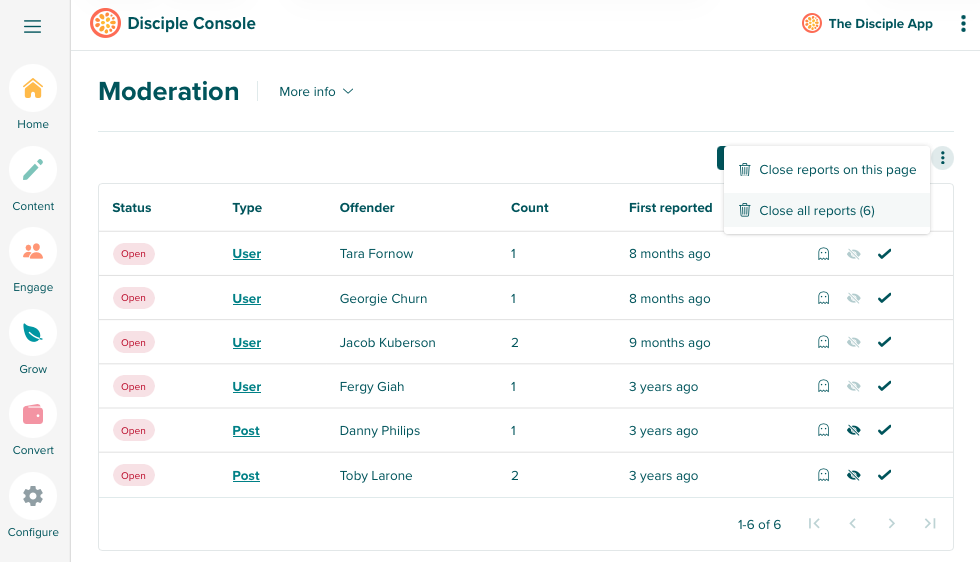Viewport: 980px width, 562px height.
Task: Open the Grow leaf icon
Action: click(33, 334)
